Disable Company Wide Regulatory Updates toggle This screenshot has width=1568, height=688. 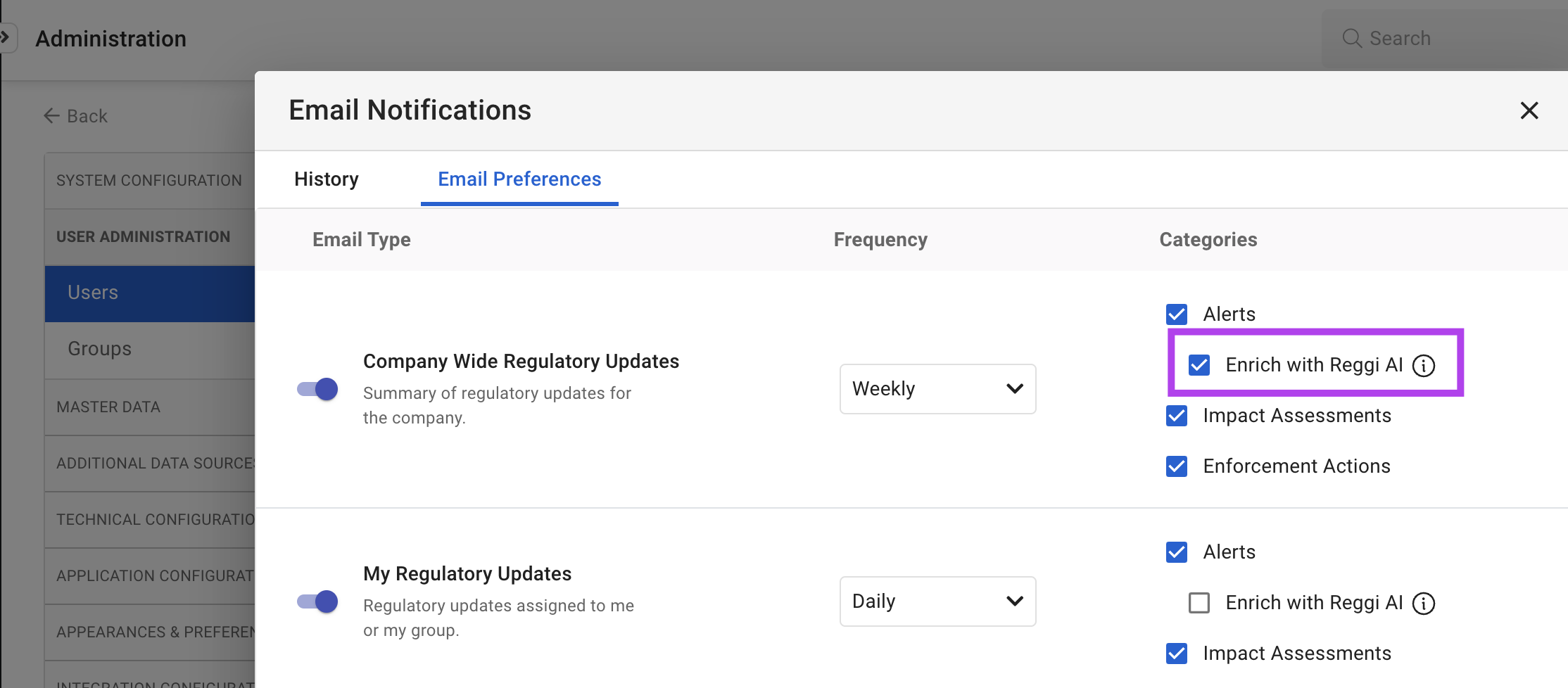coord(317,389)
